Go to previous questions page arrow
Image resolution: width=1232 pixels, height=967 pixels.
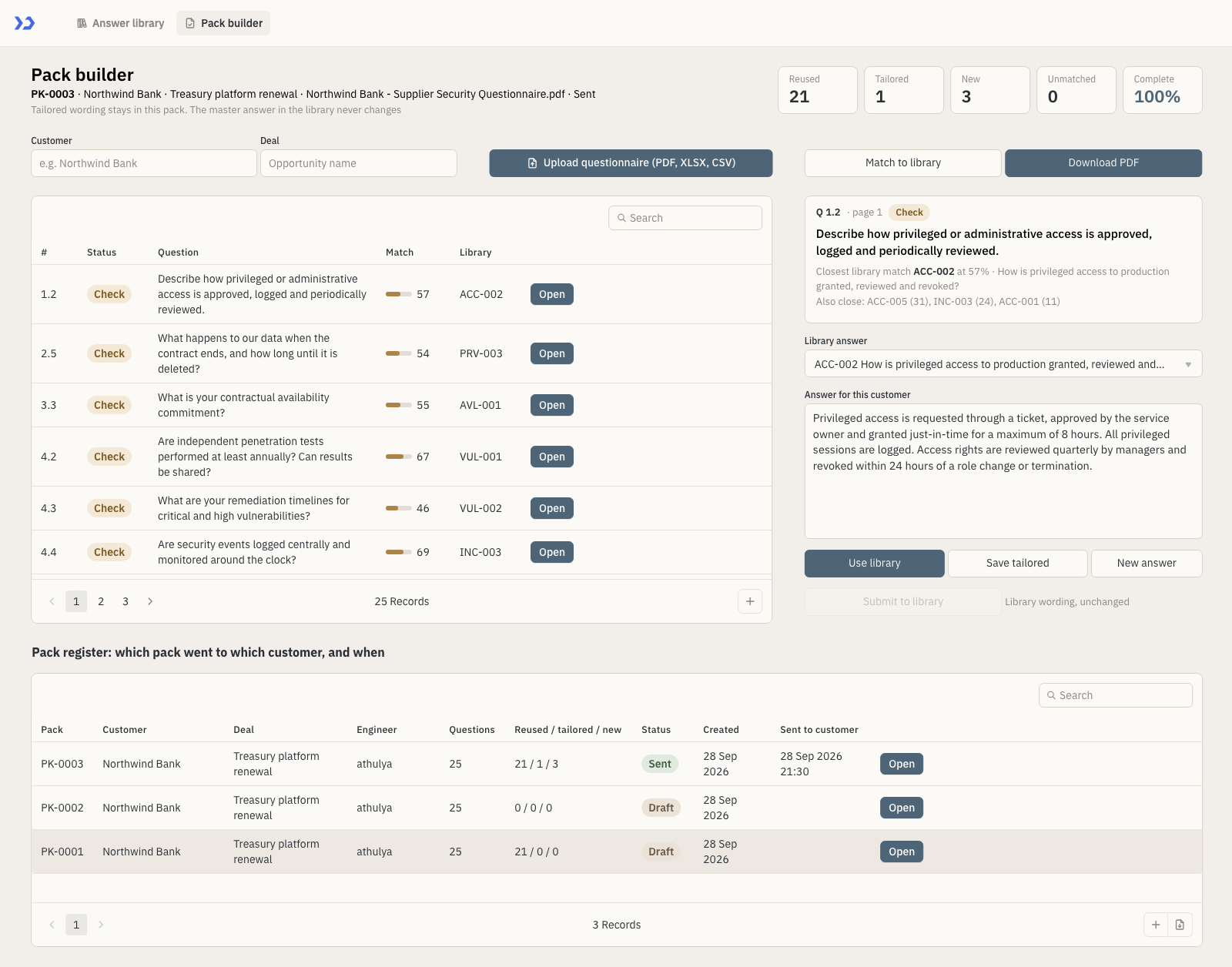point(52,601)
